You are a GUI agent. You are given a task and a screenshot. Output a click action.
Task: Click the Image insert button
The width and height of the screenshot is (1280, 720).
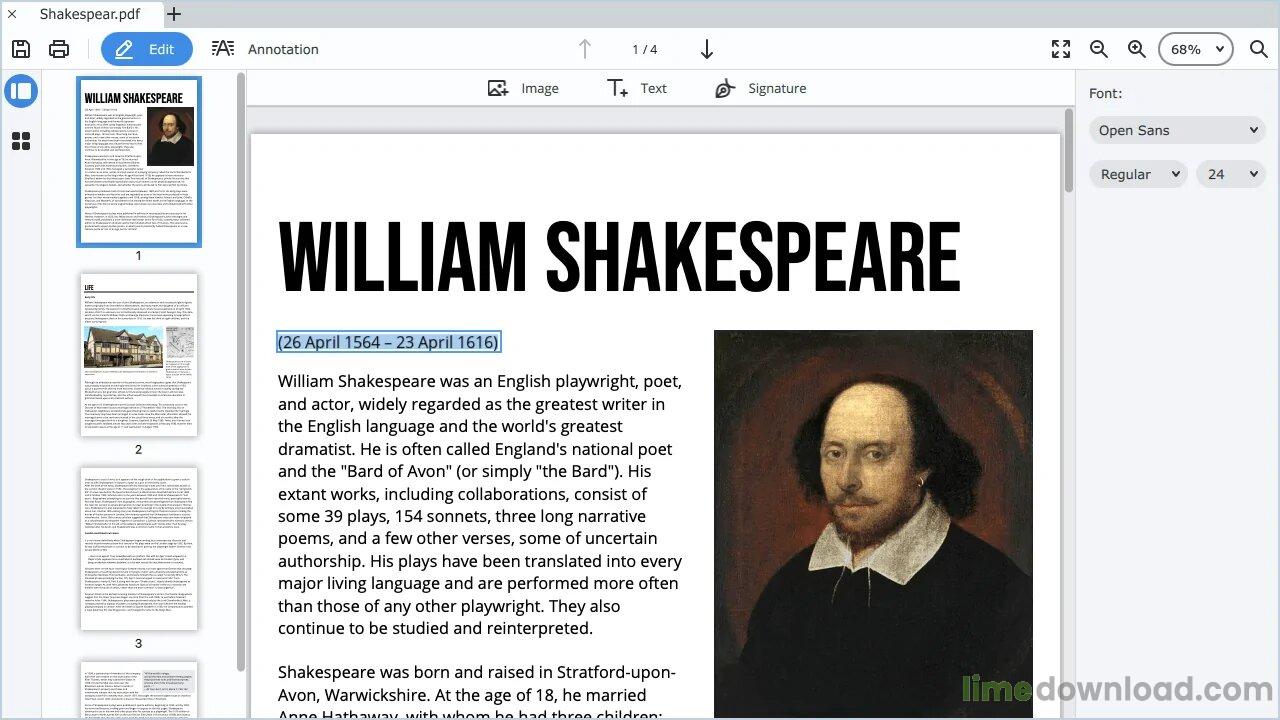tap(523, 88)
